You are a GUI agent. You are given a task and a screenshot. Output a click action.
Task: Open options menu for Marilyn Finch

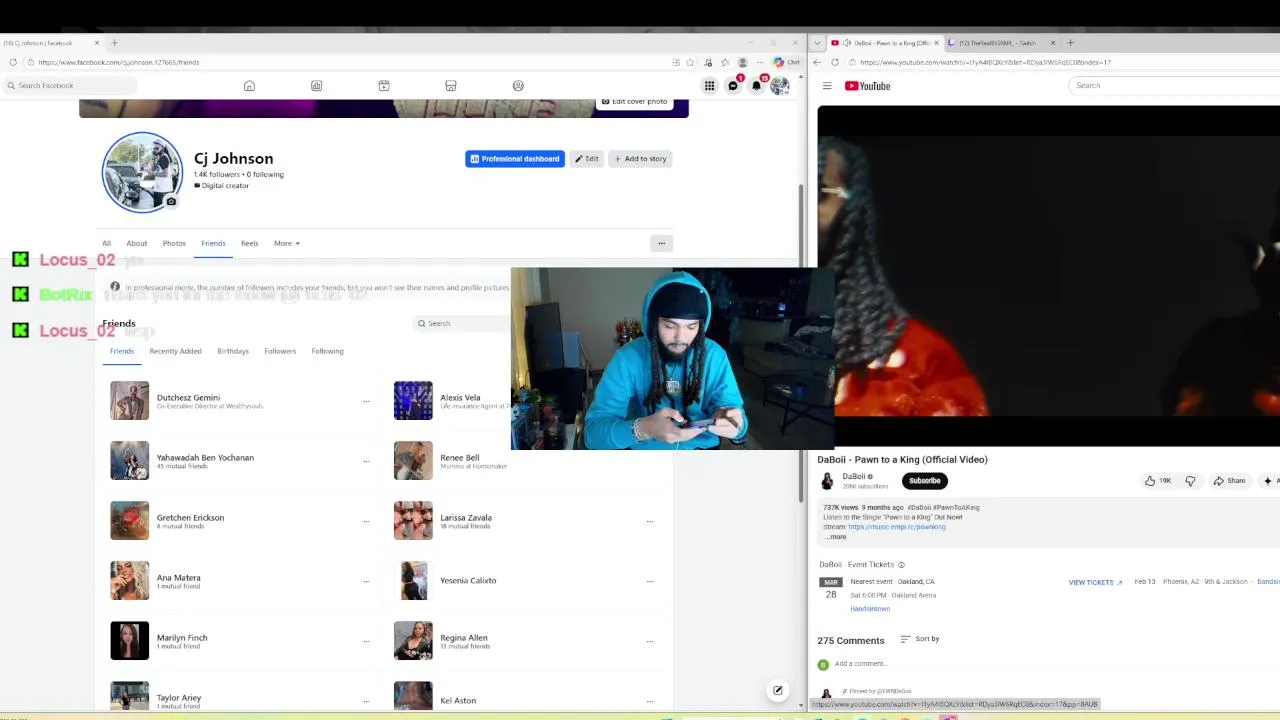[366, 641]
